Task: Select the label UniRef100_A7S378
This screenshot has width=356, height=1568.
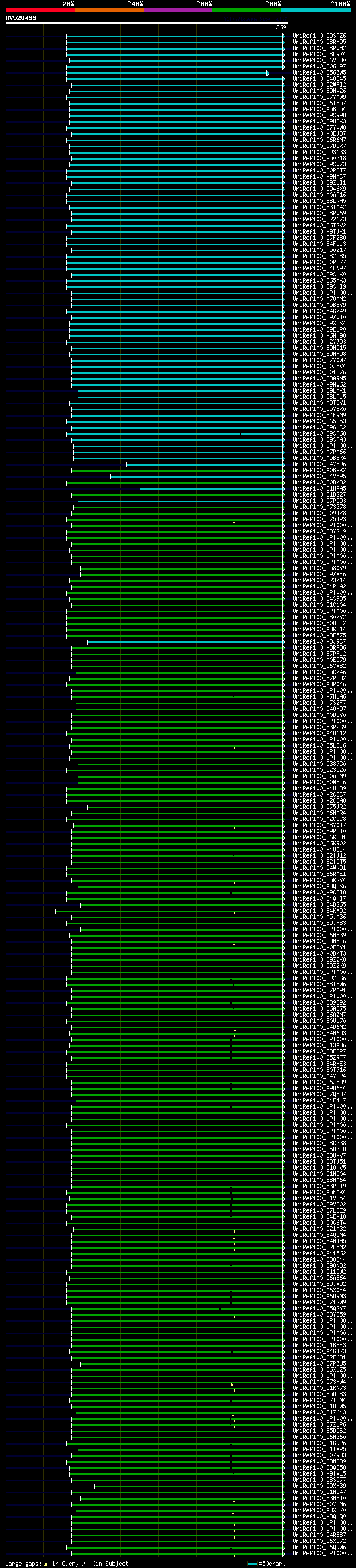Action: (x=319, y=506)
